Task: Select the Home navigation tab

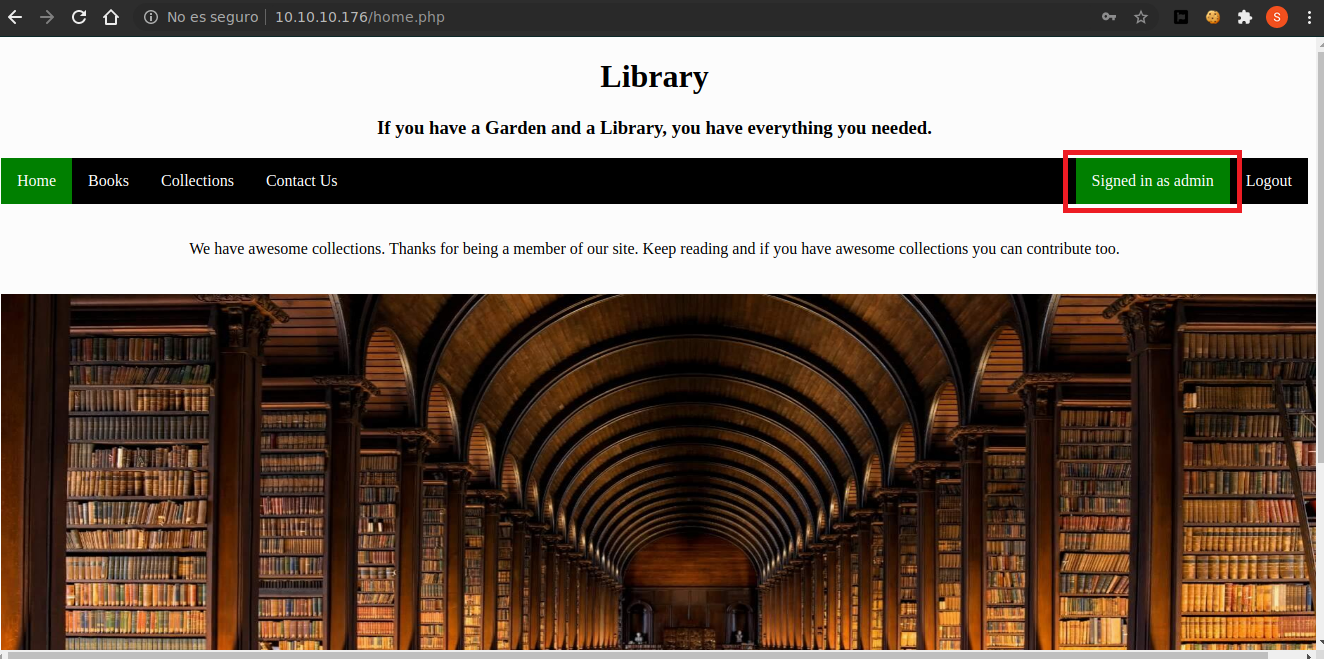Action: click(x=36, y=181)
